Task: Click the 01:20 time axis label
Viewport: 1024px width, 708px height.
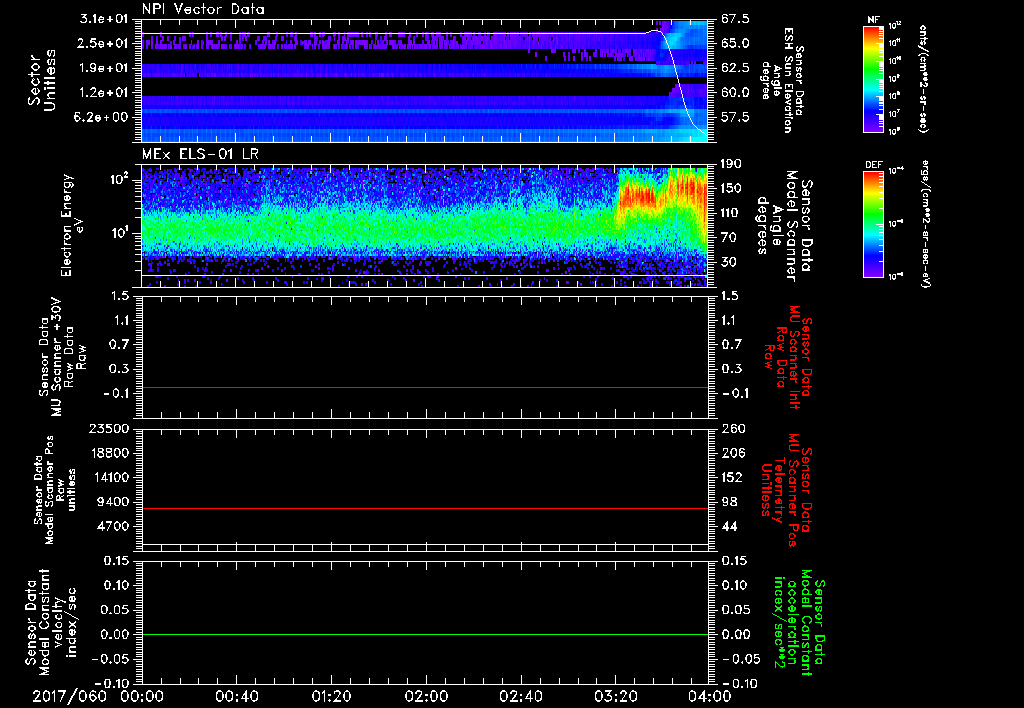Action: point(331,696)
